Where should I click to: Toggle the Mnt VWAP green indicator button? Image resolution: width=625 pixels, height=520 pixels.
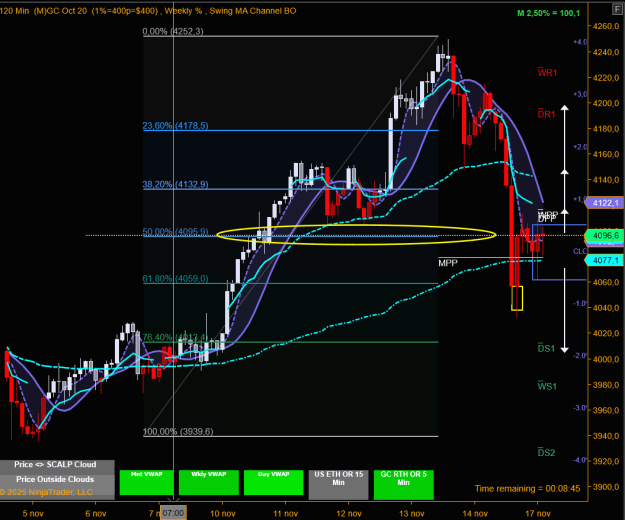coord(147,483)
